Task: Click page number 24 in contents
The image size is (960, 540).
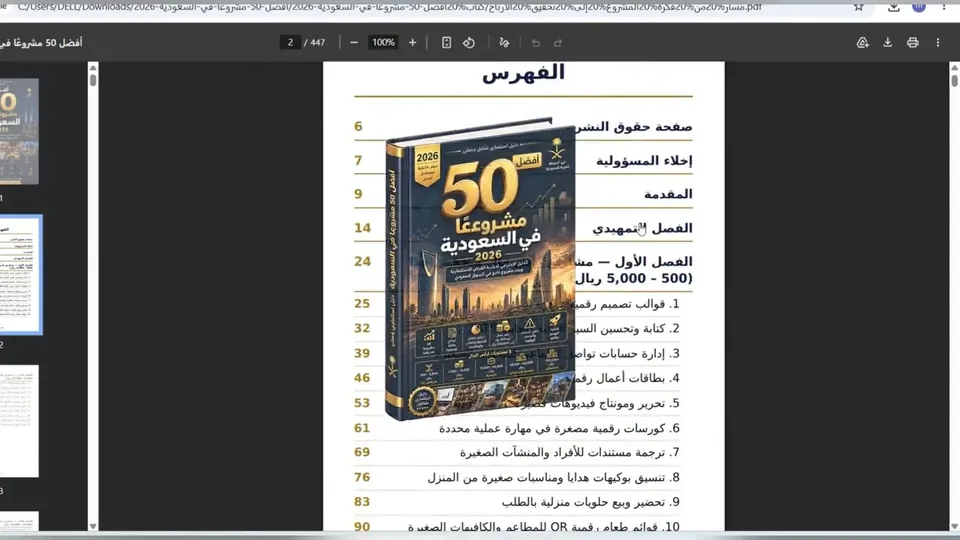Action: pos(362,261)
